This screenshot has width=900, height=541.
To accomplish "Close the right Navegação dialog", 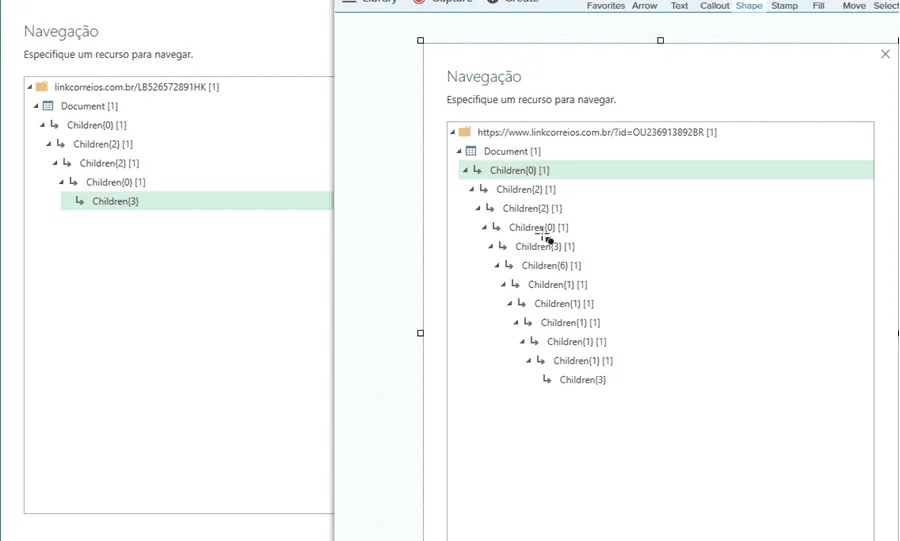I will 885,54.
